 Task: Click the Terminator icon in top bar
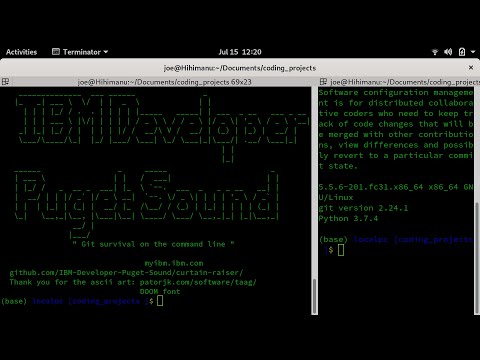click(x=56, y=52)
